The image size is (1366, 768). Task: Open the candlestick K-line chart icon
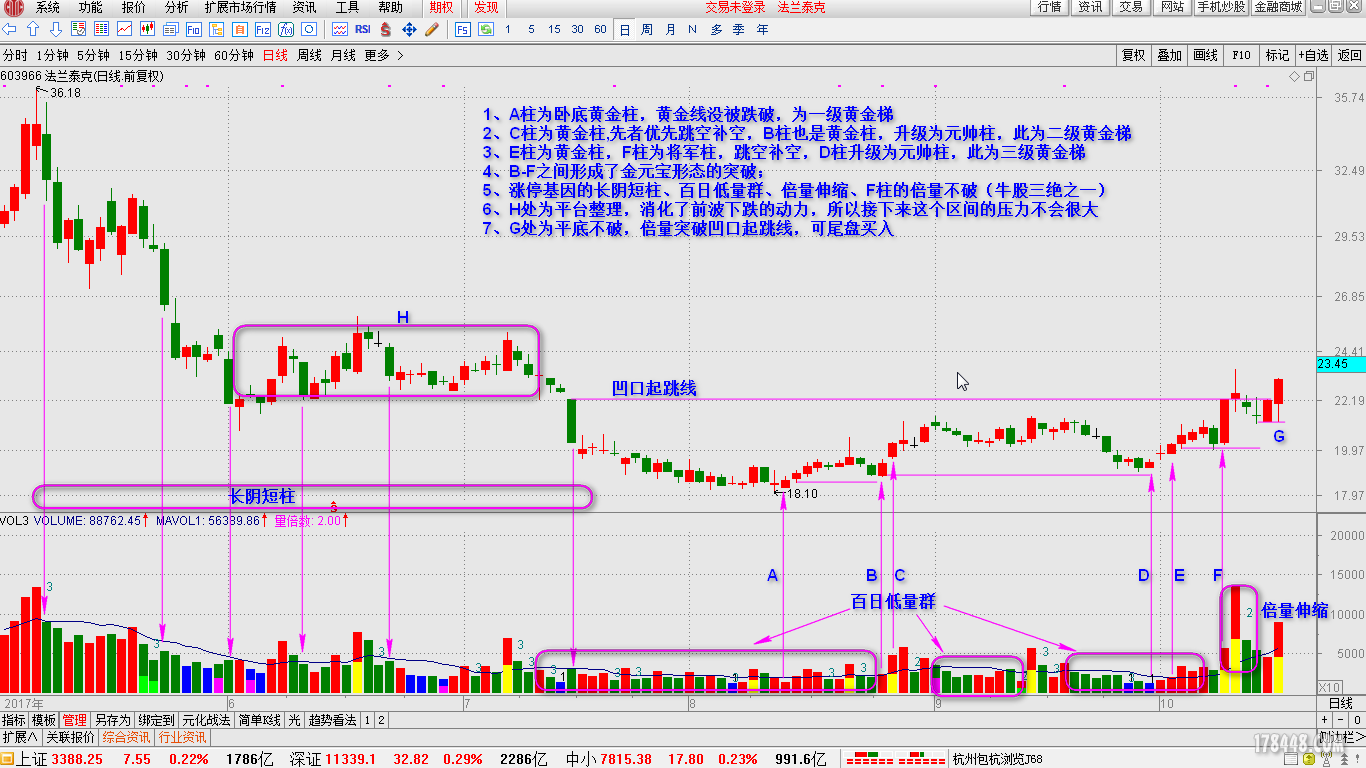pos(145,30)
